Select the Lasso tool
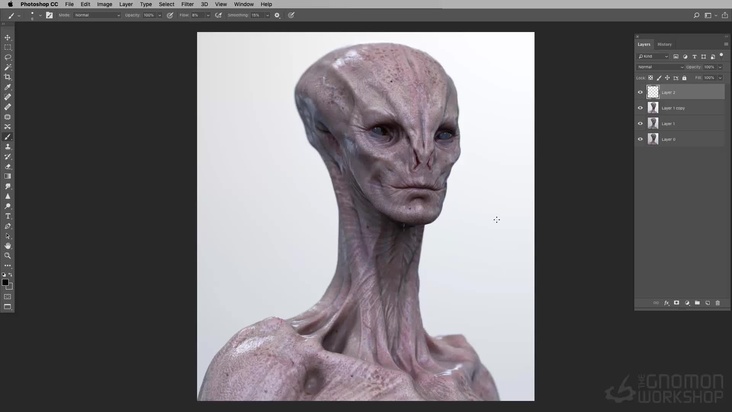Image resolution: width=732 pixels, height=412 pixels. point(7,57)
